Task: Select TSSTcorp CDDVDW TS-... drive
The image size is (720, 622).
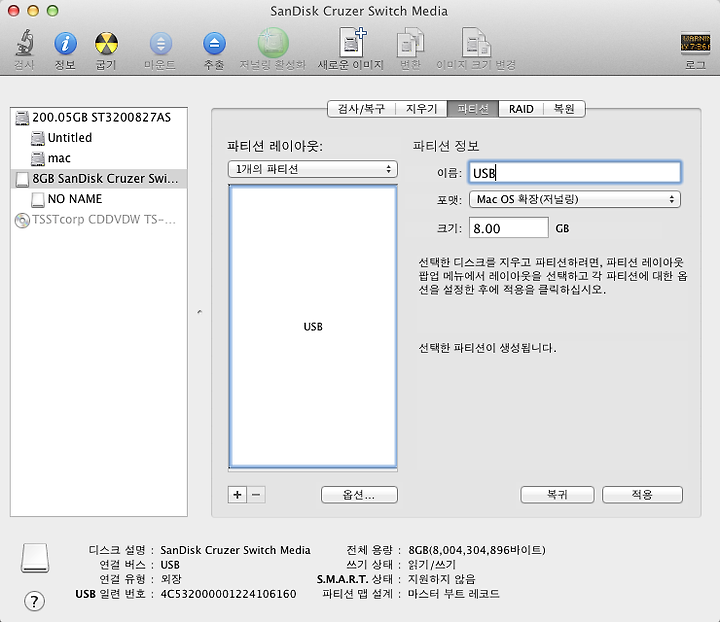Action: pyautogui.click(x=99, y=220)
